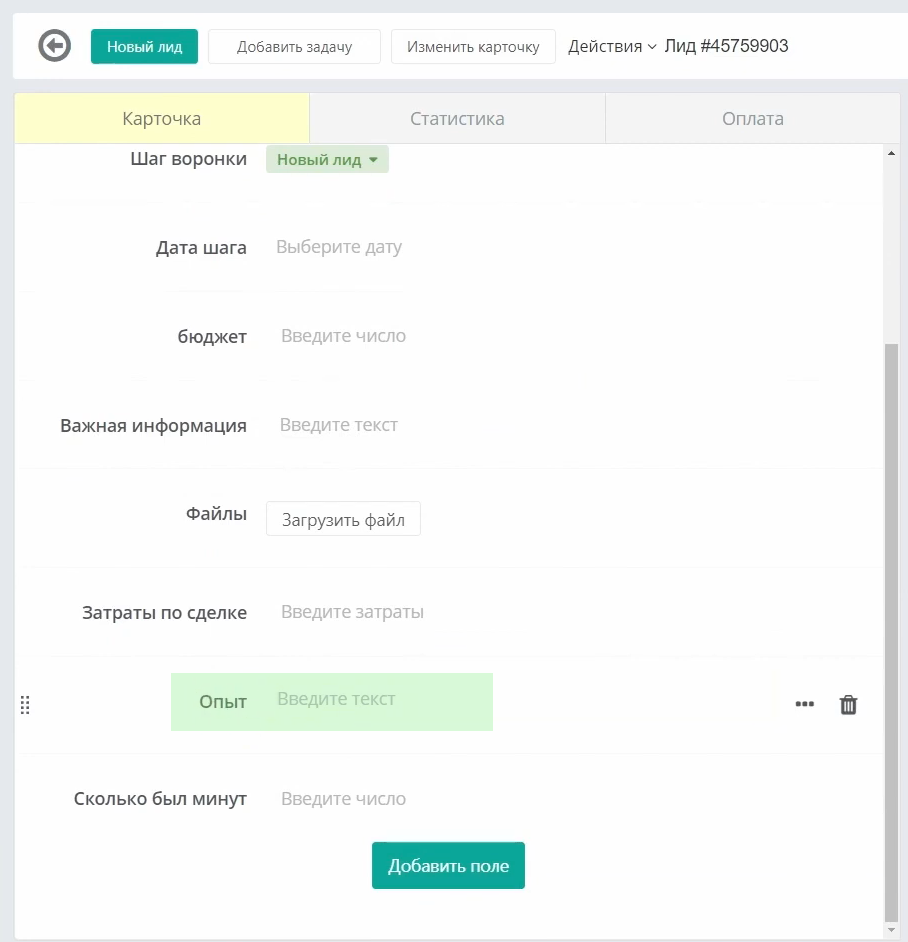Click the Сколько был минут input field

(x=343, y=799)
